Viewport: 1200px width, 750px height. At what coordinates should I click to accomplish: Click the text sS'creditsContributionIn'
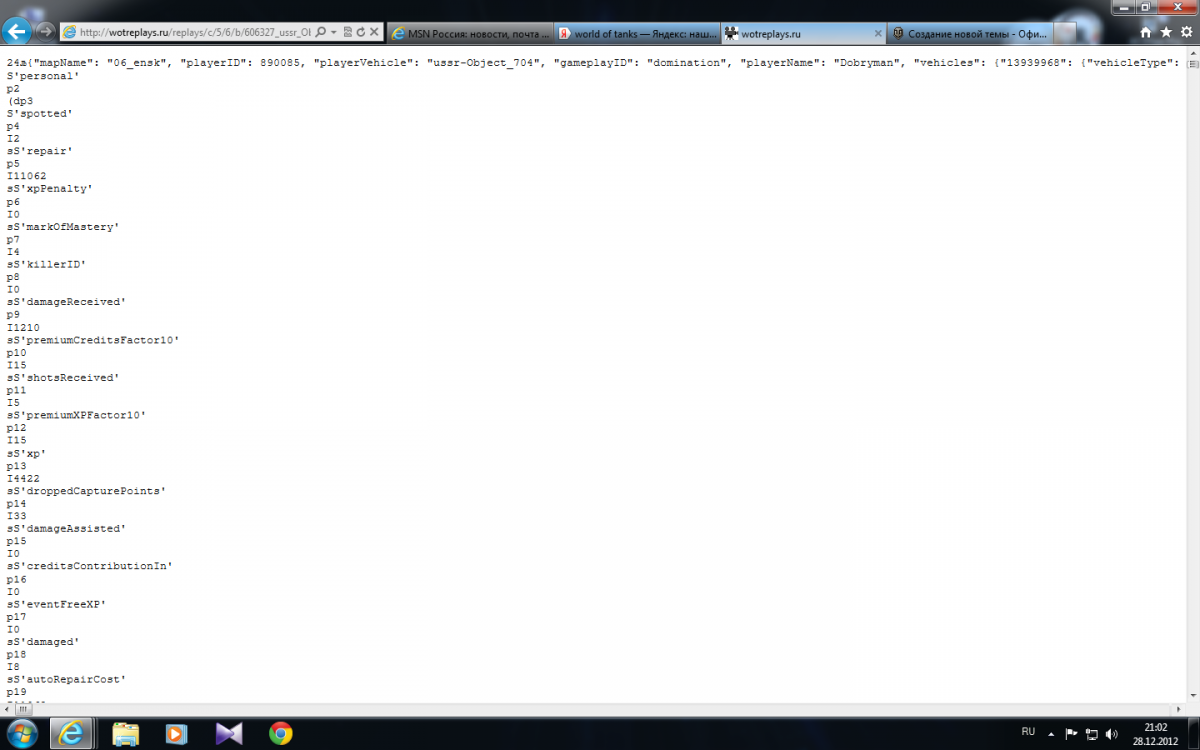(89, 566)
